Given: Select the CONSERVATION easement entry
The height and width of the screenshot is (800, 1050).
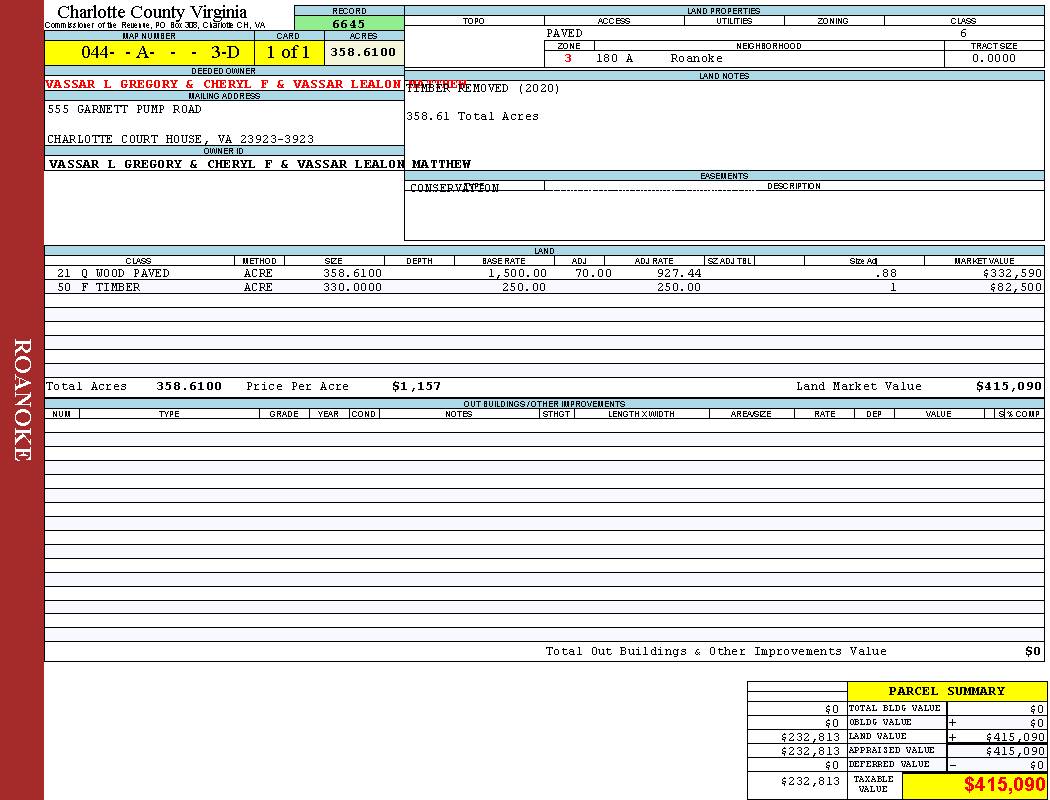Looking at the screenshot, I should pyautogui.click(x=454, y=188).
